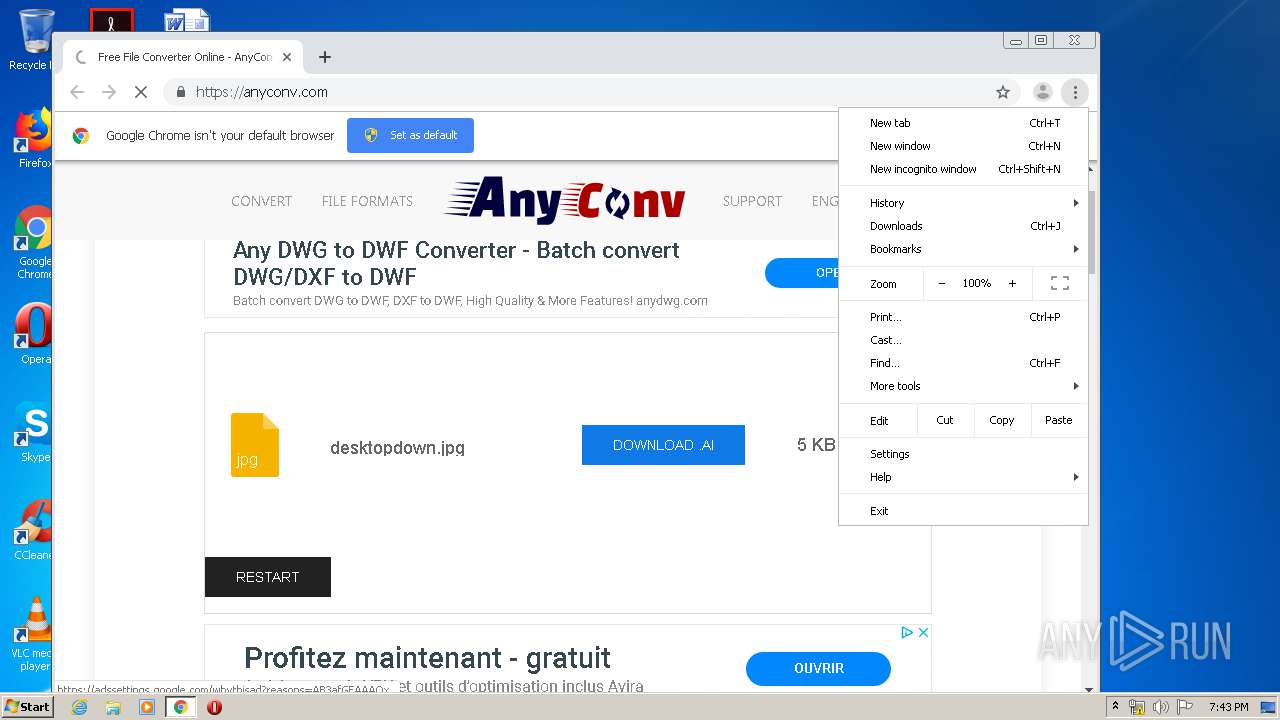Stop page loading with X button
This screenshot has width=1280, height=720.
141,92
